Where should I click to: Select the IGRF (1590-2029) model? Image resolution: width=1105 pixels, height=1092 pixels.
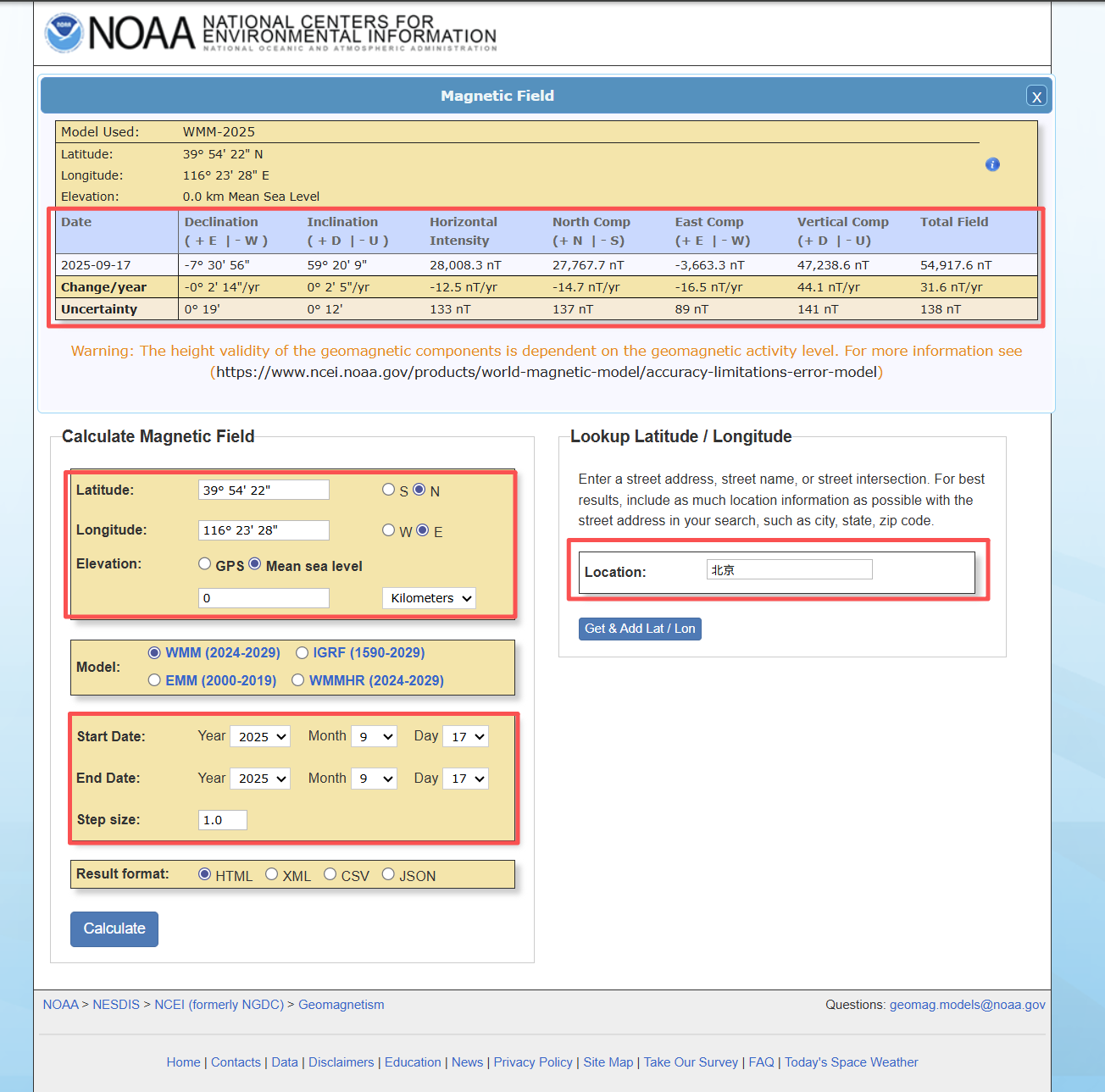pyautogui.click(x=302, y=652)
